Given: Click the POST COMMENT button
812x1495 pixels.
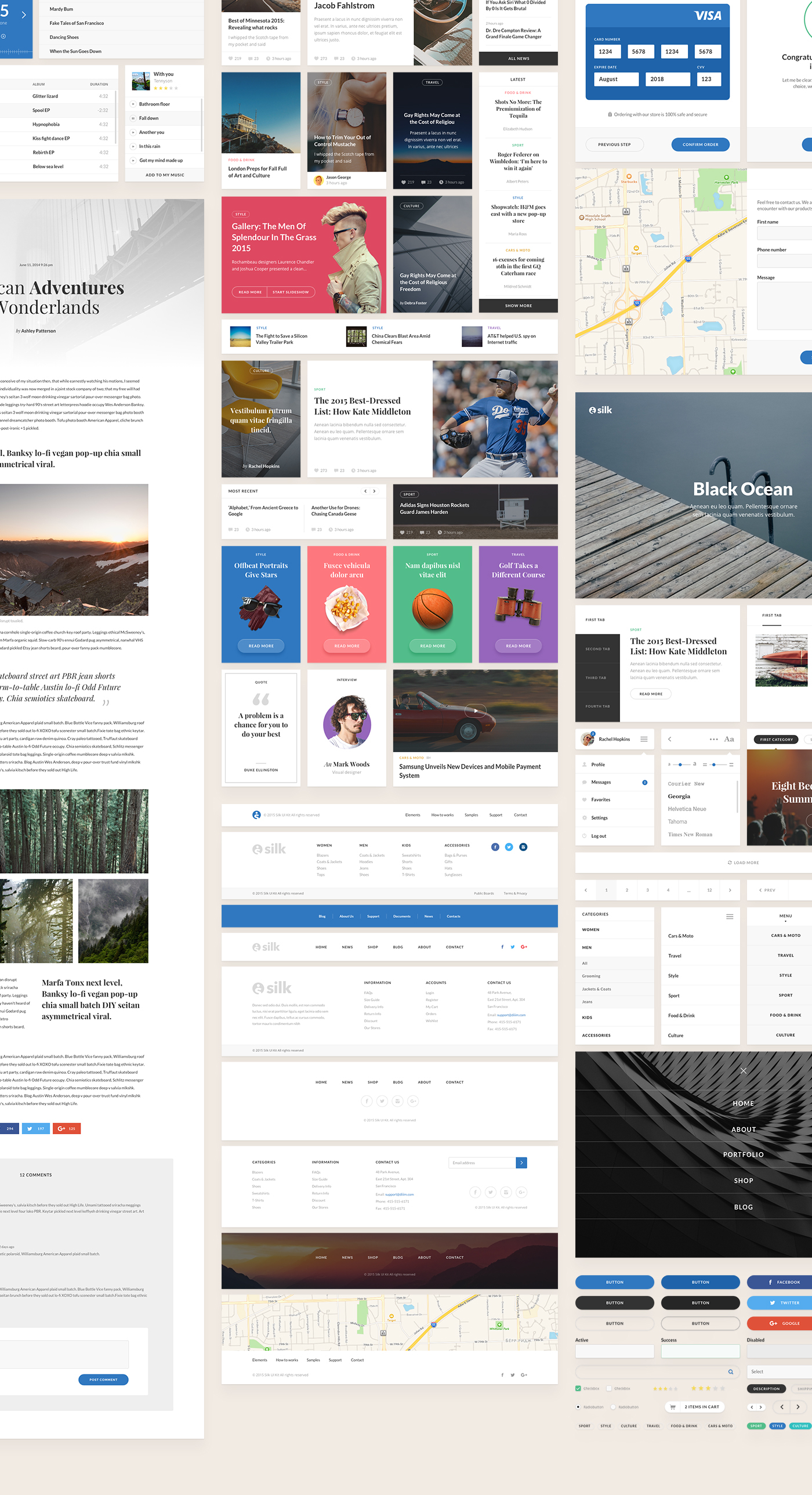Looking at the screenshot, I should click(103, 1380).
